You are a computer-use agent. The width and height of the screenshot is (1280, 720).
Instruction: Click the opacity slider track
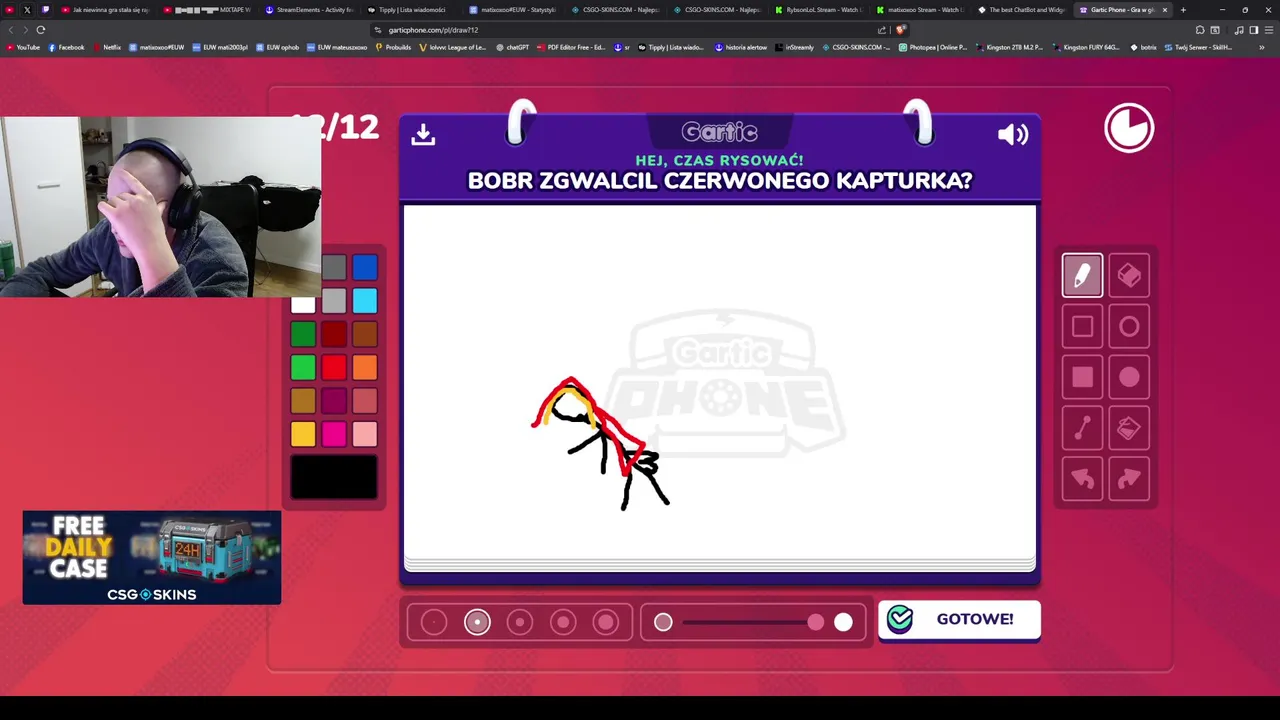click(x=752, y=622)
